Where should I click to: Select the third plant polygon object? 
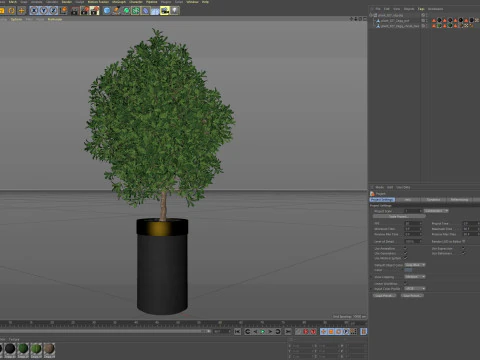[x=400, y=26]
